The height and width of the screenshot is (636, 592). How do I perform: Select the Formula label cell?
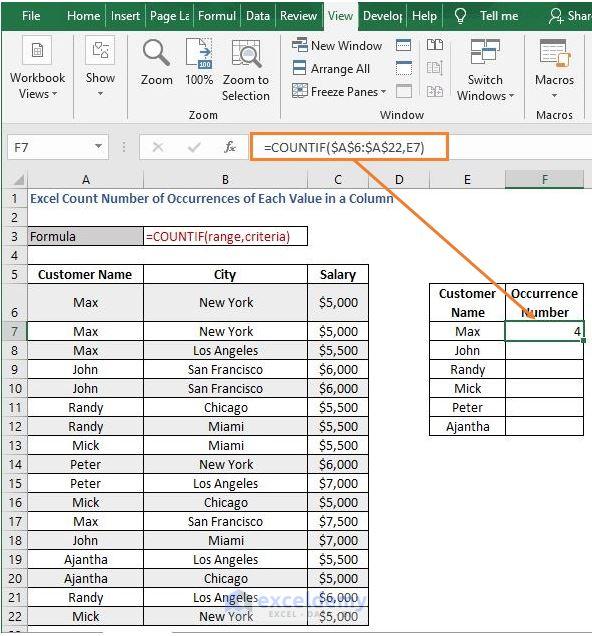[x=86, y=236]
